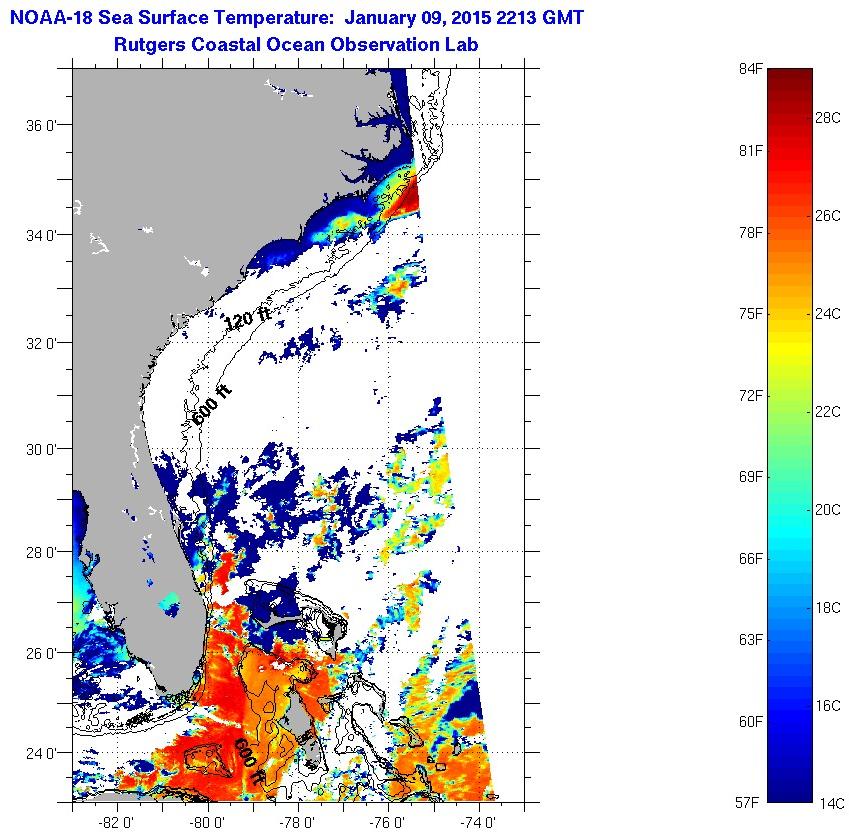Click the '24C' colorbar label
Image resolution: width=849 pixels, height=832 pixels.
coord(828,314)
